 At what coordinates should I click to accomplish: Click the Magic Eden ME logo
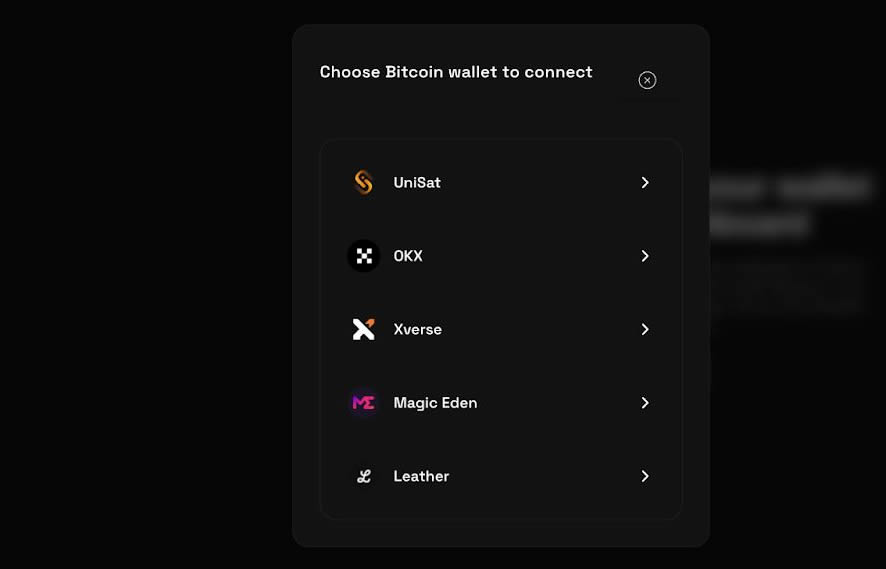point(363,402)
